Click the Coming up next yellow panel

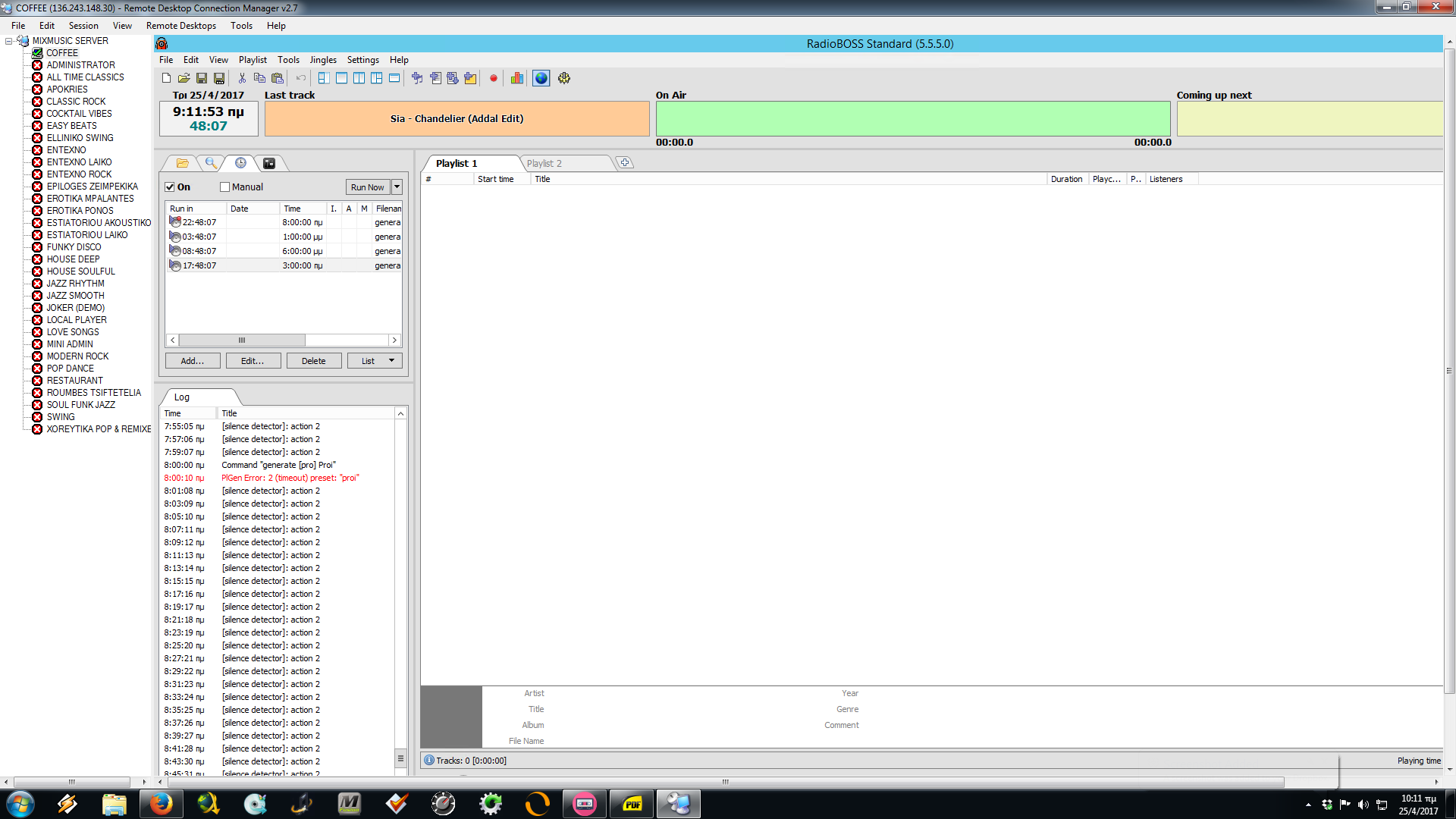tap(1310, 119)
